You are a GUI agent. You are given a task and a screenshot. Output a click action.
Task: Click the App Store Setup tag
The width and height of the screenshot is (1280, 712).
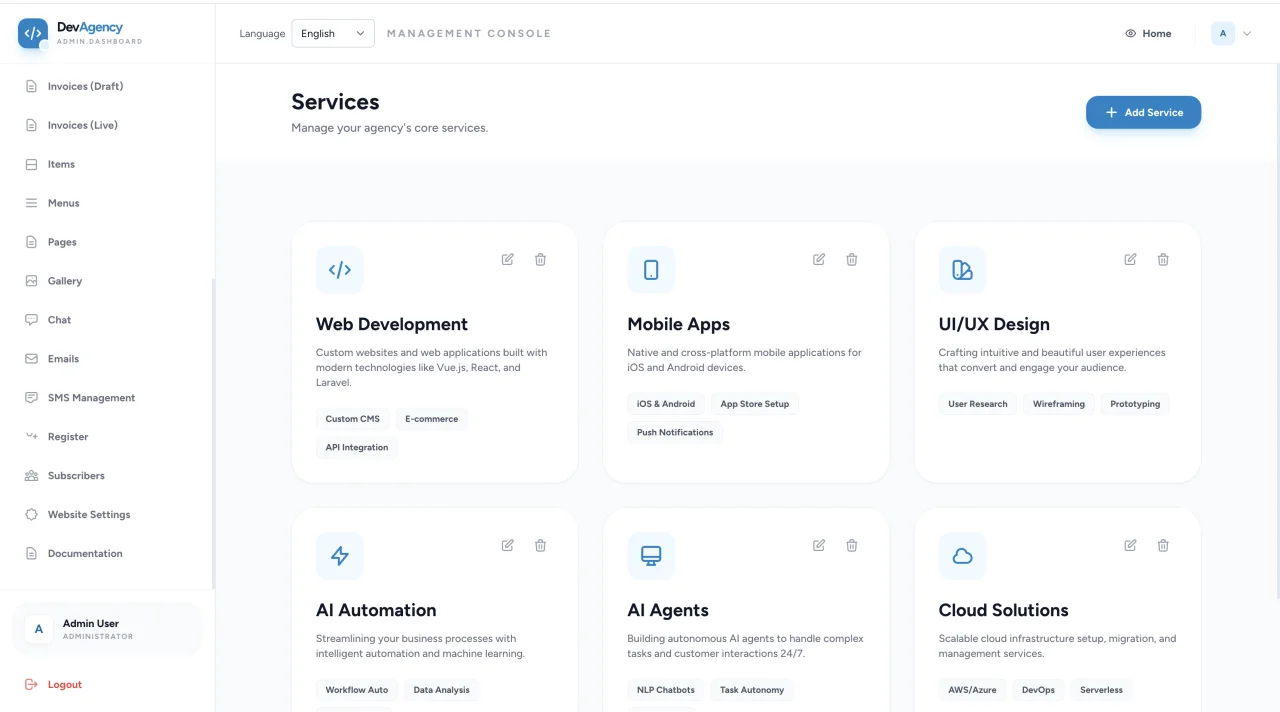pyautogui.click(x=755, y=404)
